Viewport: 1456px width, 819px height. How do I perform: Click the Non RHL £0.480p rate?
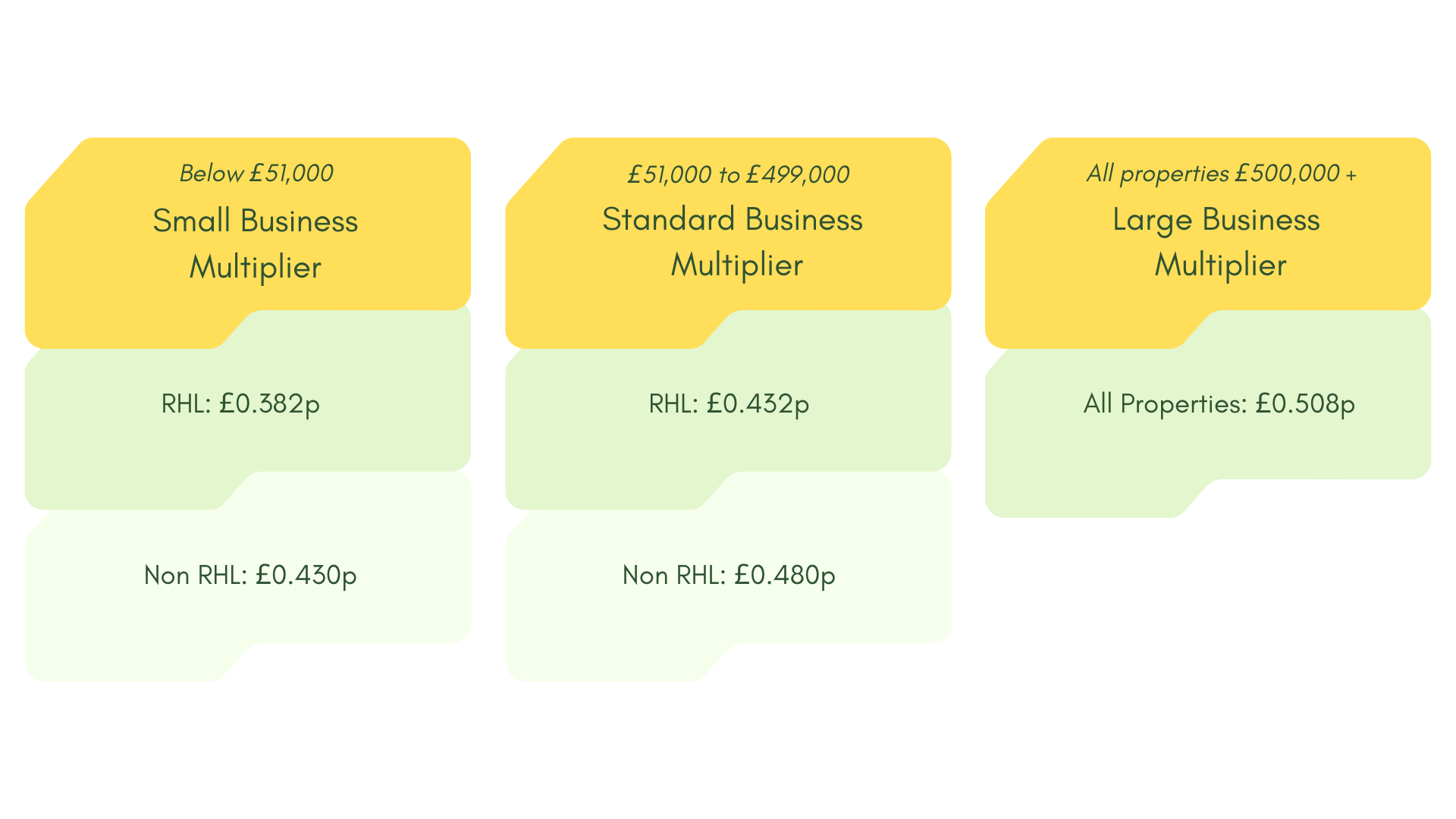(729, 576)
